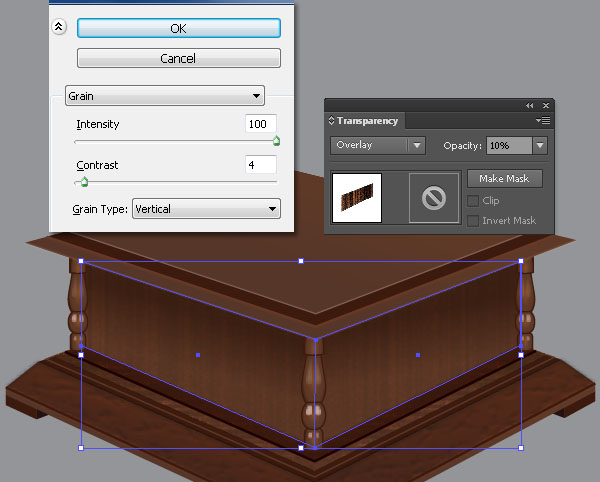Open the Grain Type Vertical dropdown

[x=206, y=208]
